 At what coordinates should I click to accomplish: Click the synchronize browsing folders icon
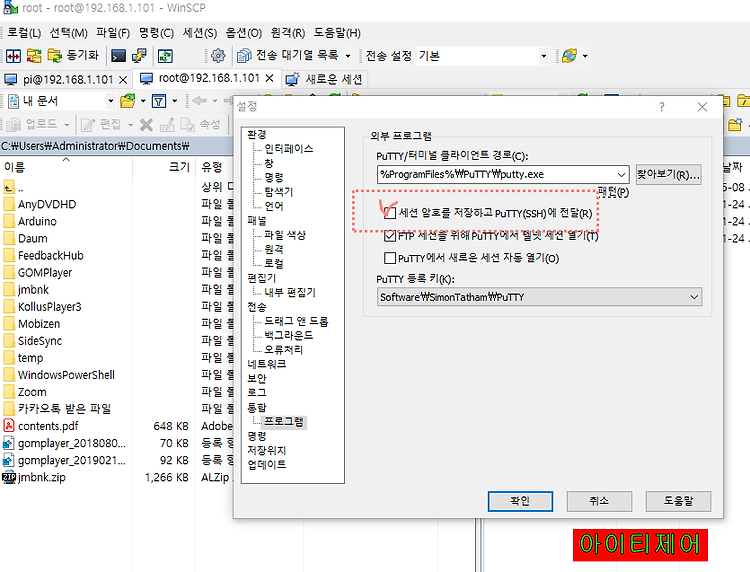pos(34,56)
